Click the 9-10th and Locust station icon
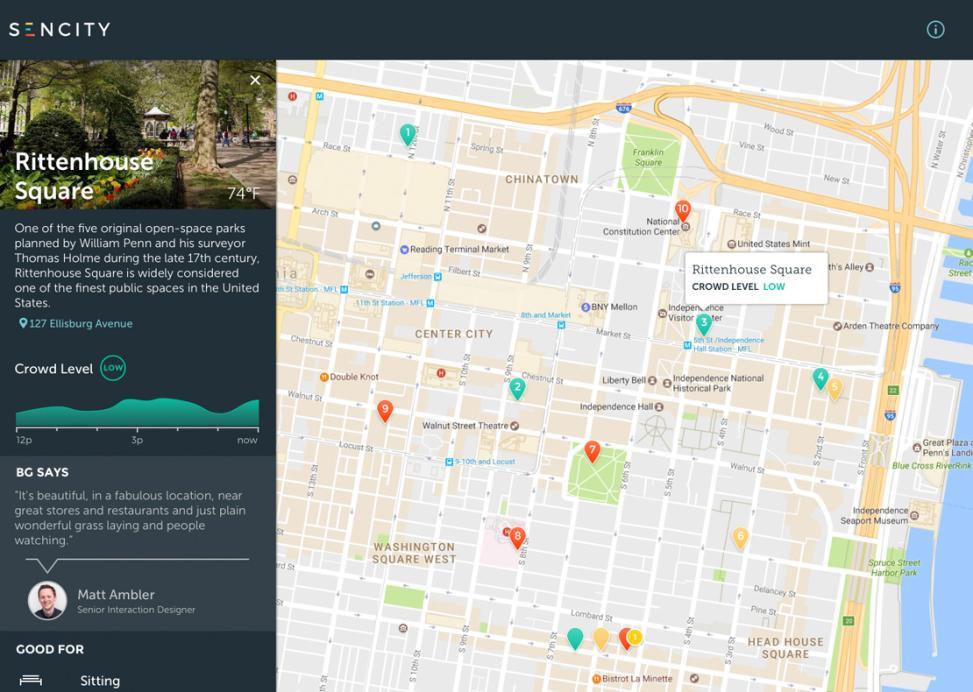 click(x=449, y=462)
